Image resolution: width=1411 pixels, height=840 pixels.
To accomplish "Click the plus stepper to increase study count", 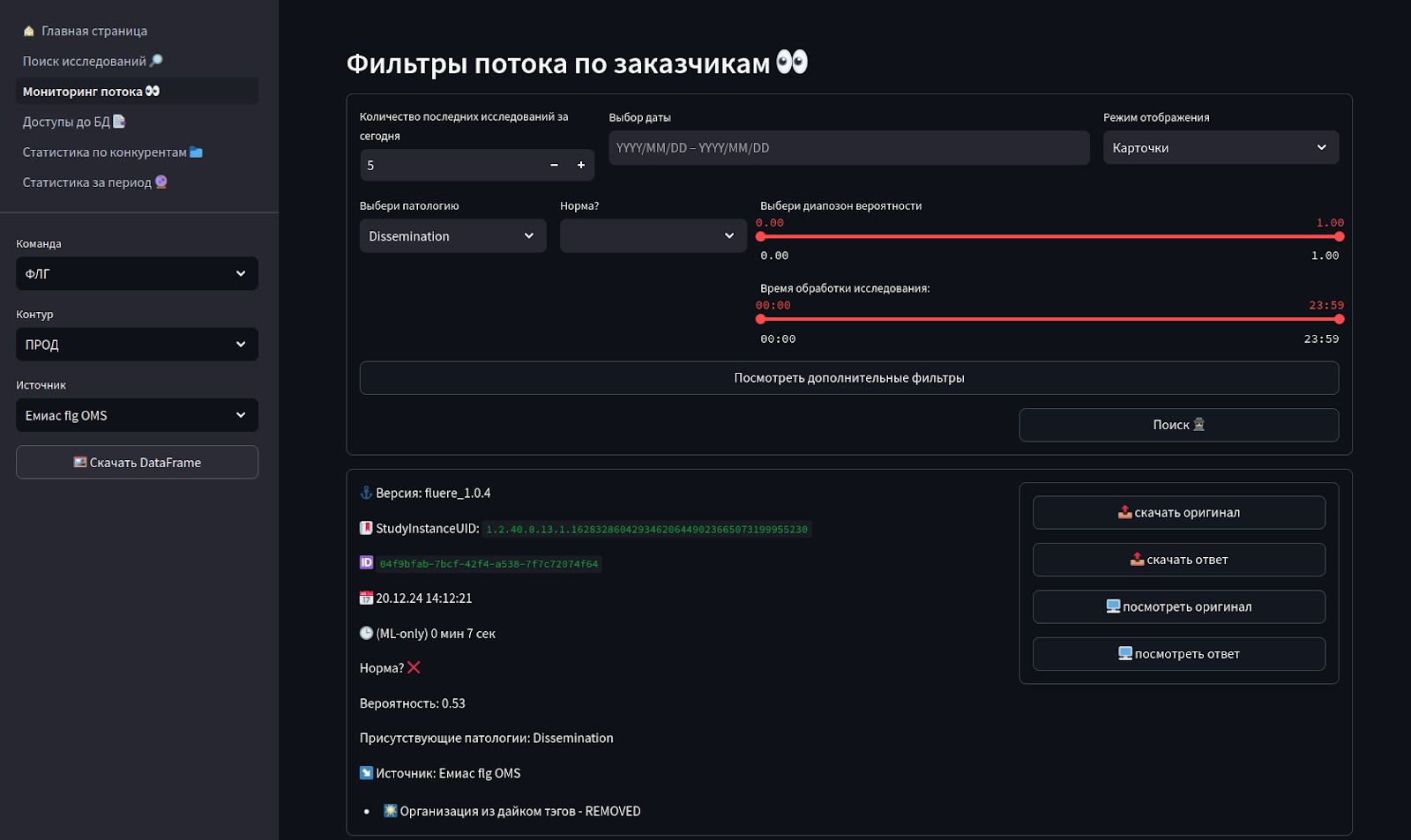I will pos(580,165).
